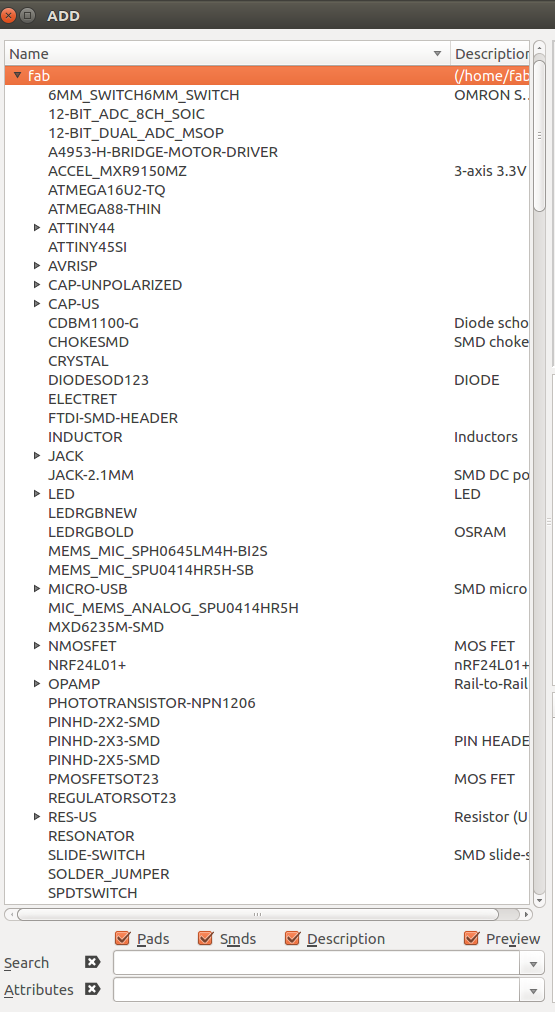Click the horizontal scrollbar of the list
This screenshot has height=1012, width=555.
pyautogui.click(x=258, y=914)
